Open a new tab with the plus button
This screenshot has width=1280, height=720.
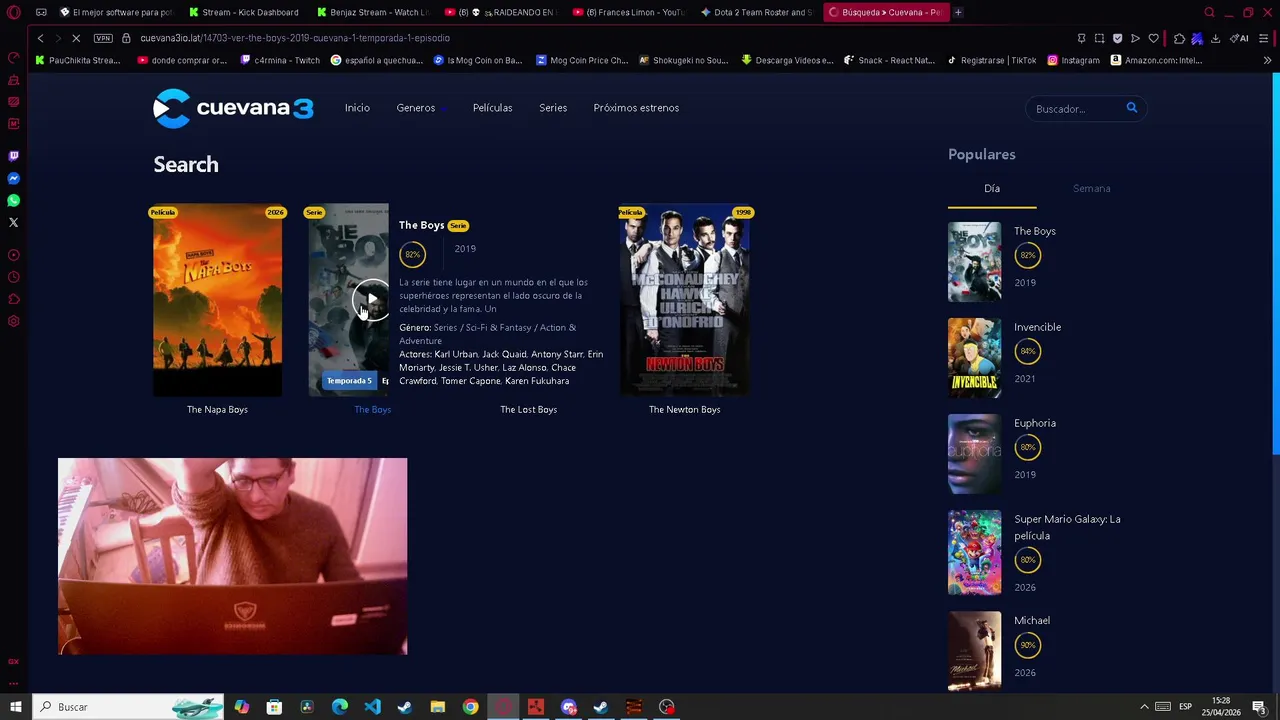coord(958,12)
